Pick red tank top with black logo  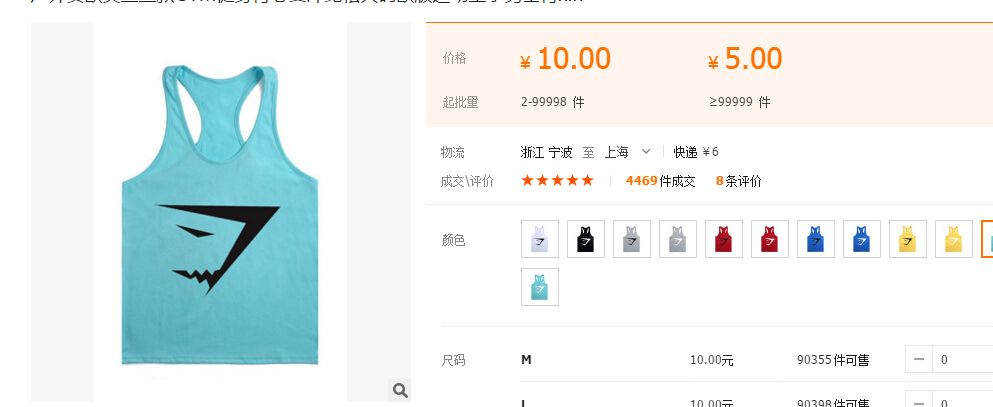point(724,239)
